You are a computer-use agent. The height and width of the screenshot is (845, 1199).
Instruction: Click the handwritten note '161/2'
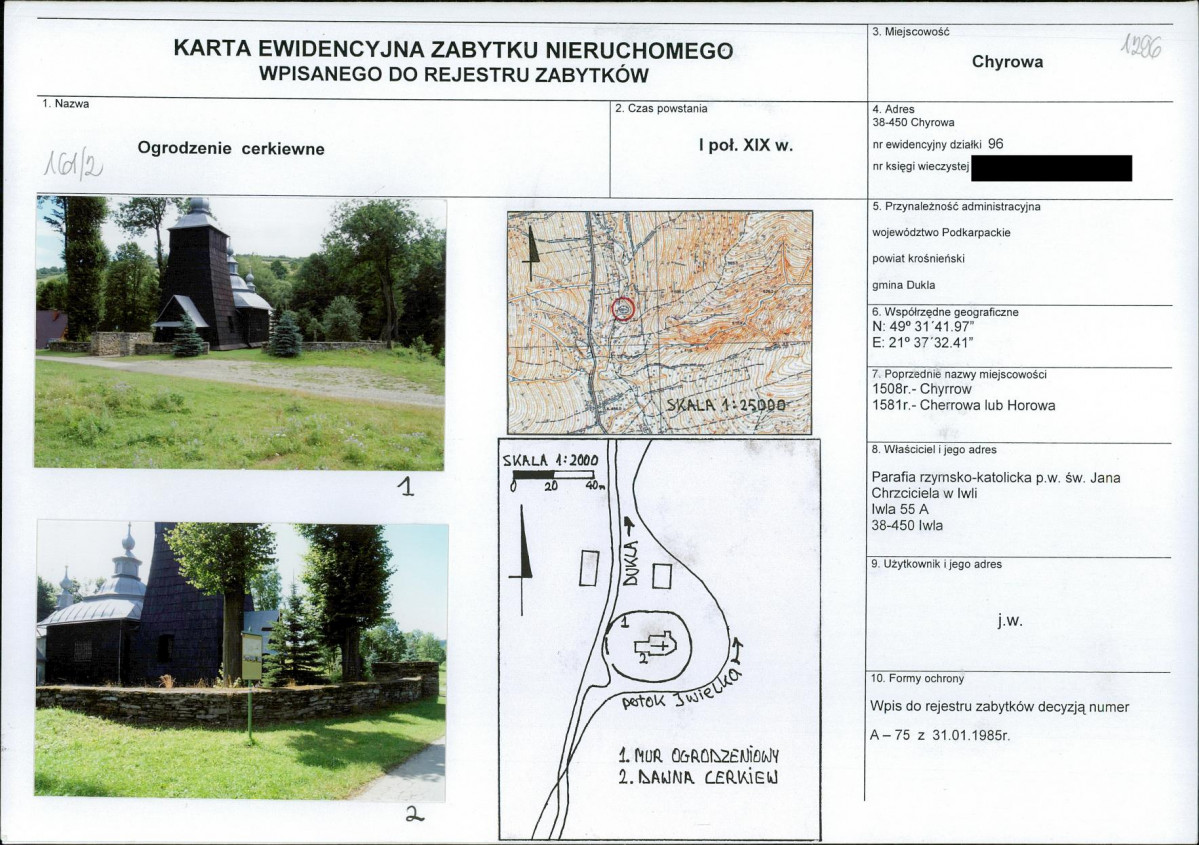point(73,162)
